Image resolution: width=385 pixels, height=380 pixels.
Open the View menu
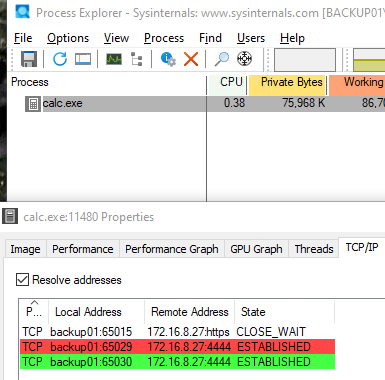tap(116, 38)
